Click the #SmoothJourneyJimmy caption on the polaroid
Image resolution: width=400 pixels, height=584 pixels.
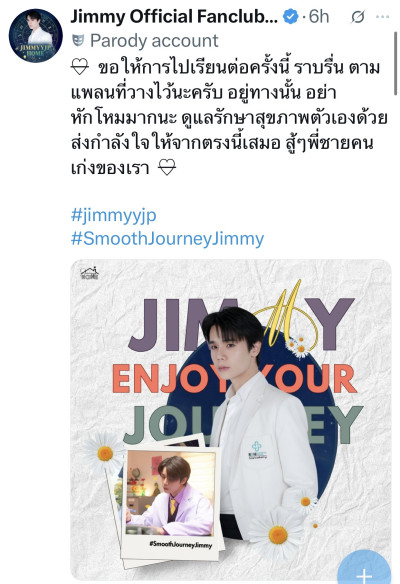(x=181, y=545)
